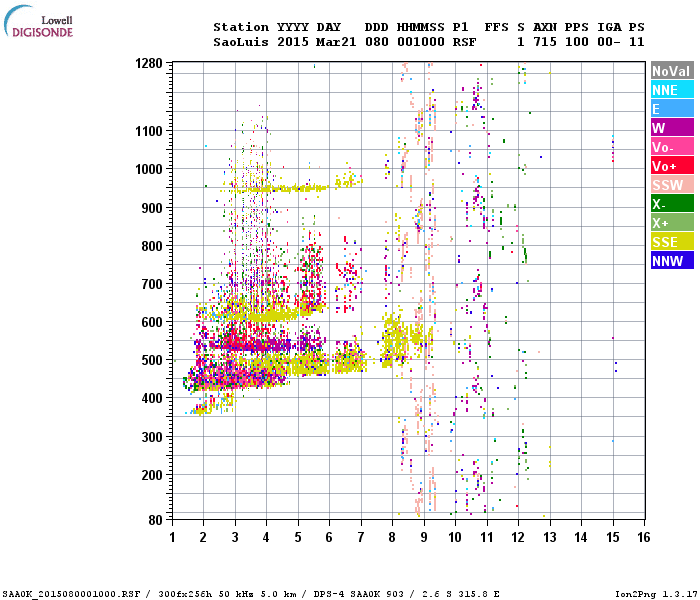Select the SSE yellow legend swatch
Image resolution: width=700 pixels, height=600 pixels.
[672, 242]
